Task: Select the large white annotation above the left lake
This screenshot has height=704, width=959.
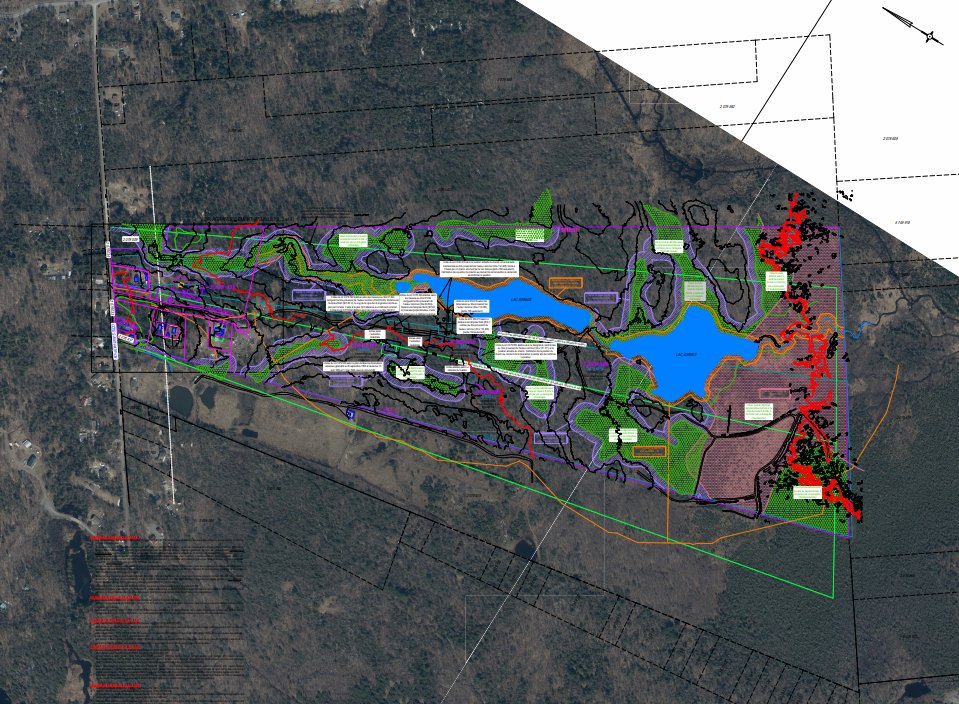Action: click(481, 269)
